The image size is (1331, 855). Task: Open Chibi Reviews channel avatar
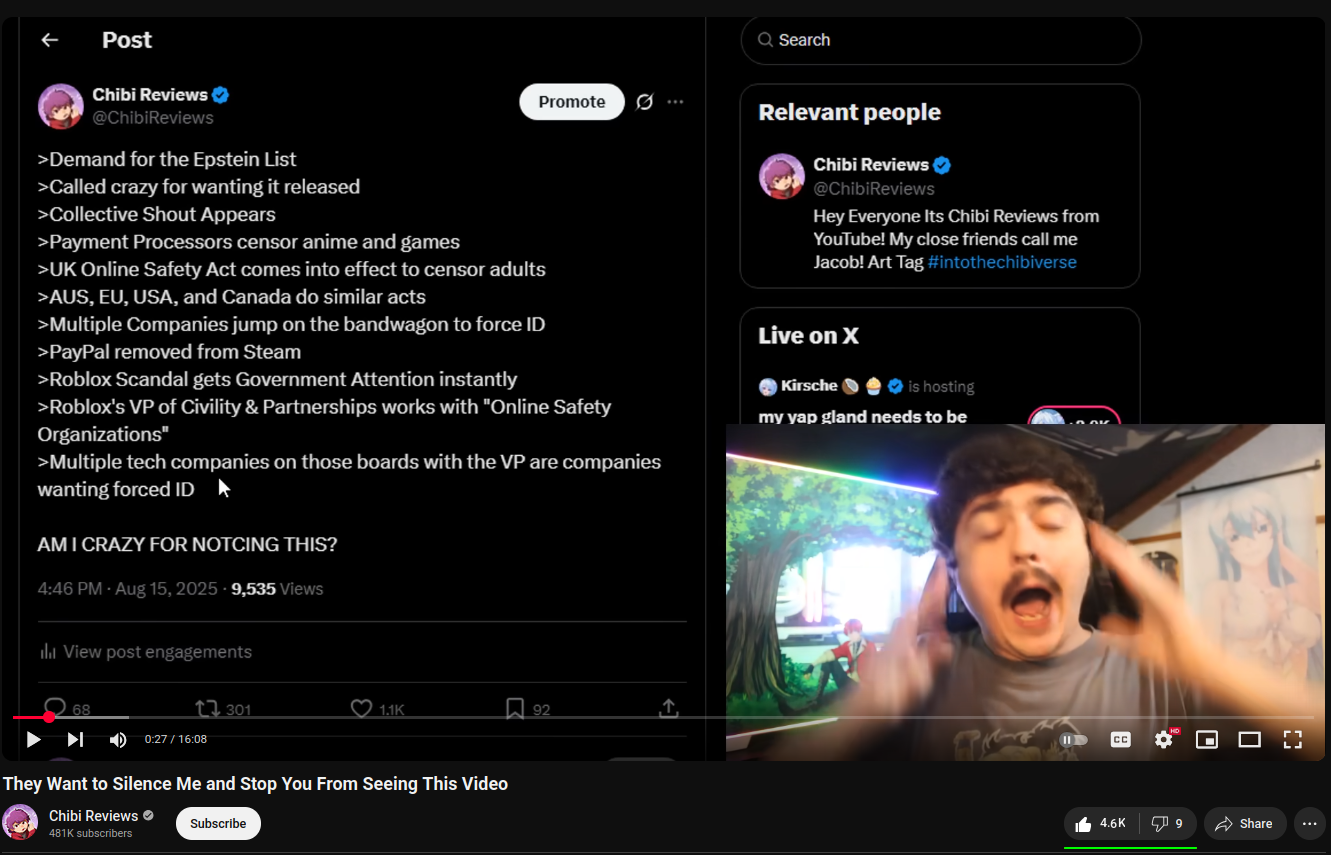click(x=20, y=823)
